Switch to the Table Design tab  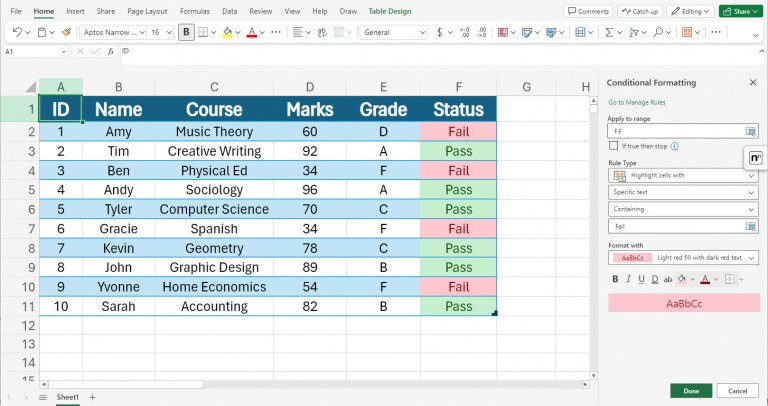click(x=390, y=11)
